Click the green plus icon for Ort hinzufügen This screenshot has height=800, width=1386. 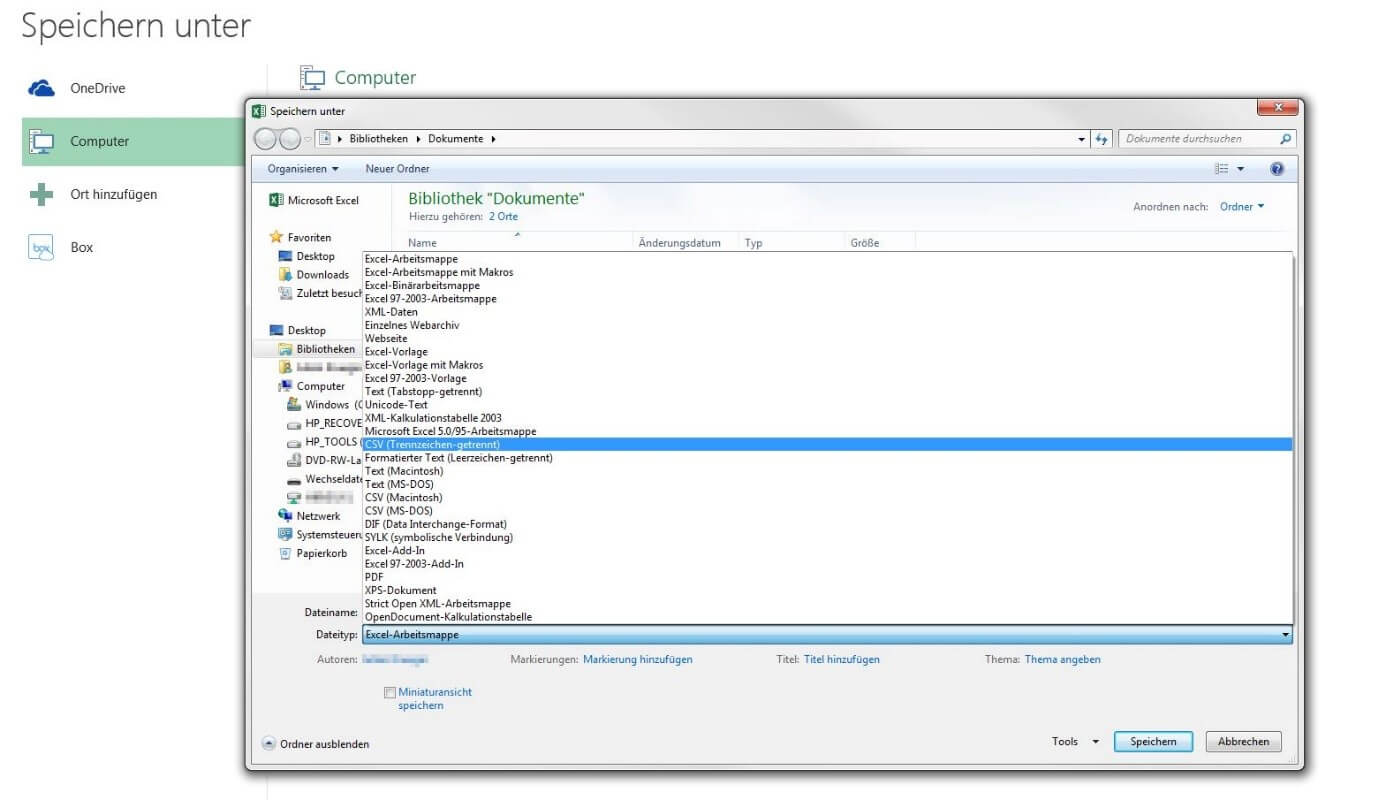41,194
